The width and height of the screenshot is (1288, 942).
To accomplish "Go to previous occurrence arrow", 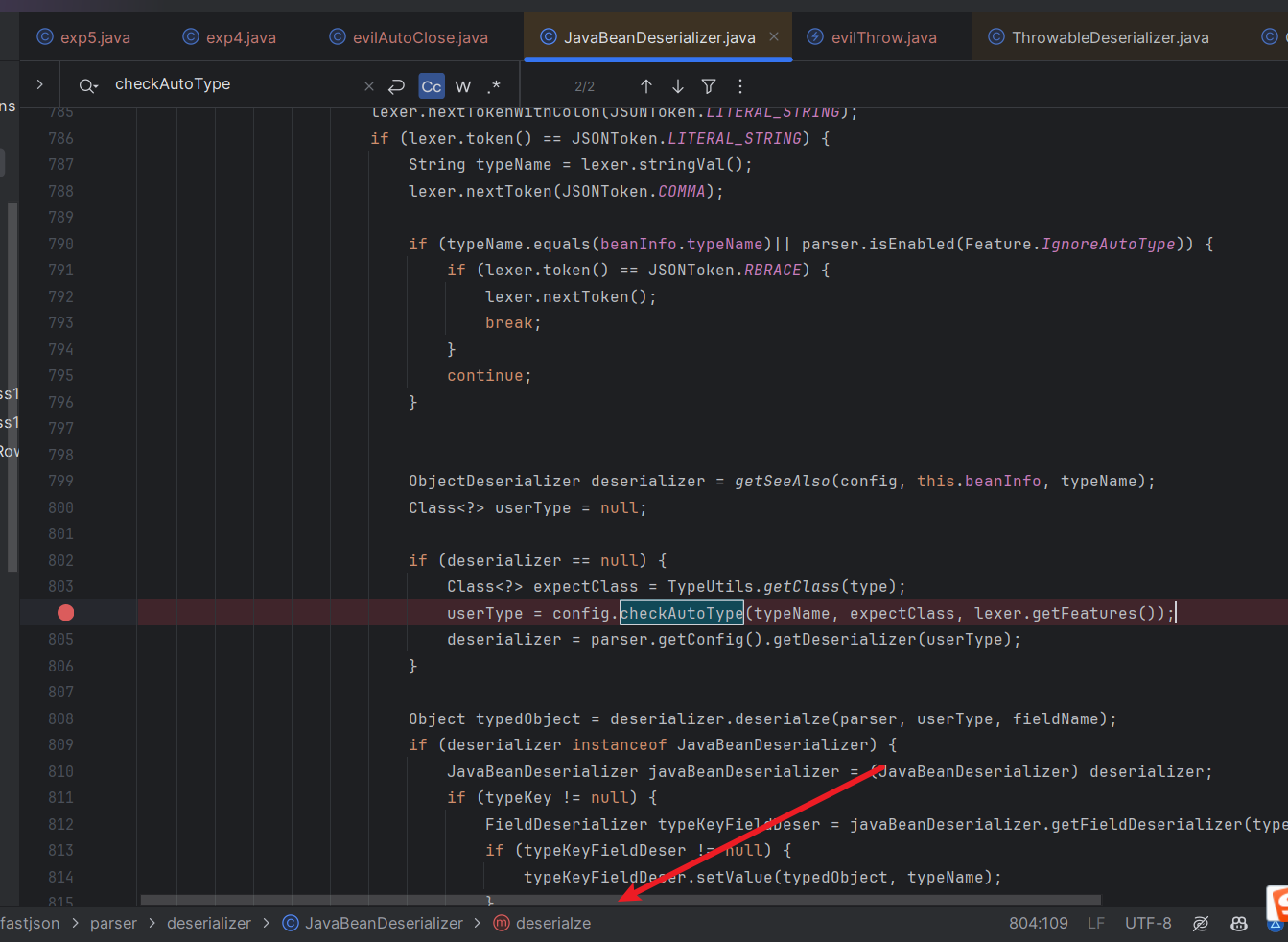I will point(646,86).
